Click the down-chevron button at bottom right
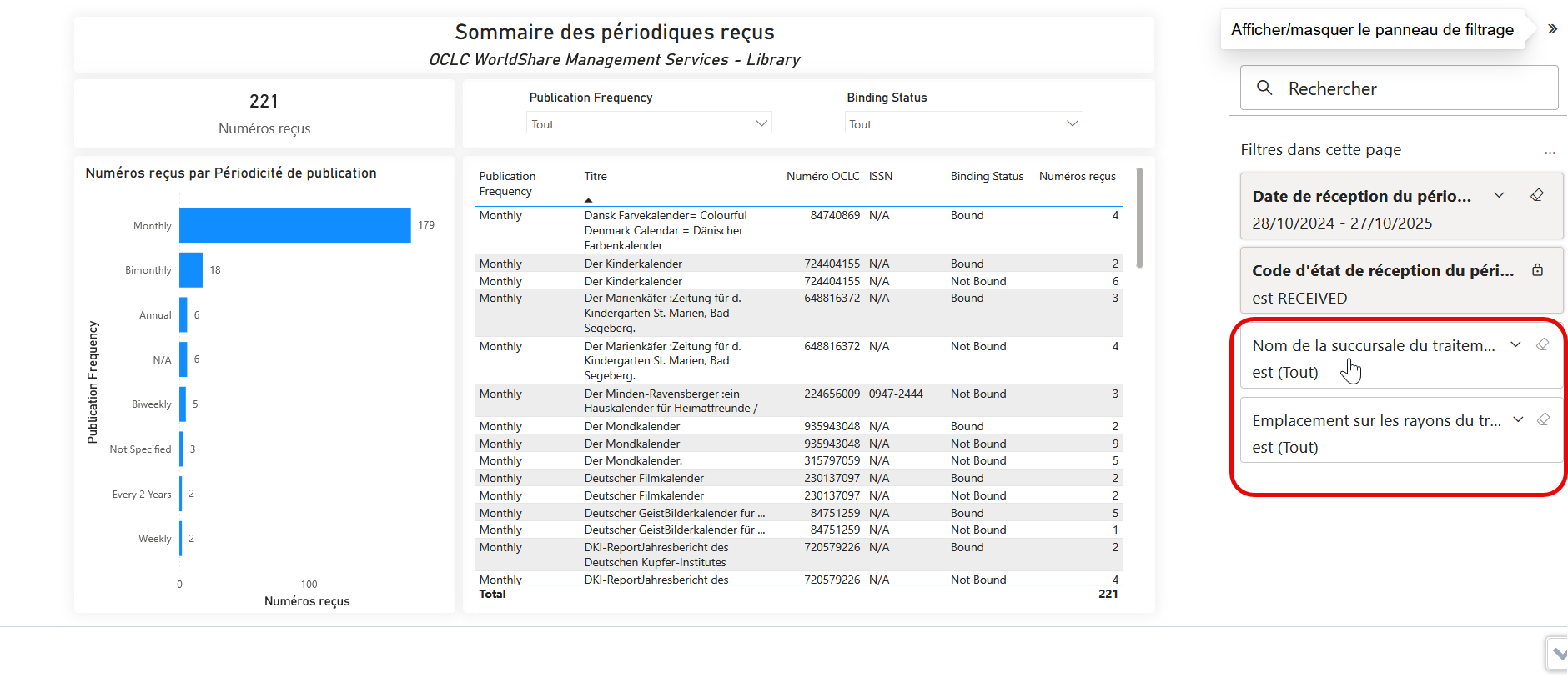Image resolution: width=1568 pixels, height=683 pixels. 1558,655
